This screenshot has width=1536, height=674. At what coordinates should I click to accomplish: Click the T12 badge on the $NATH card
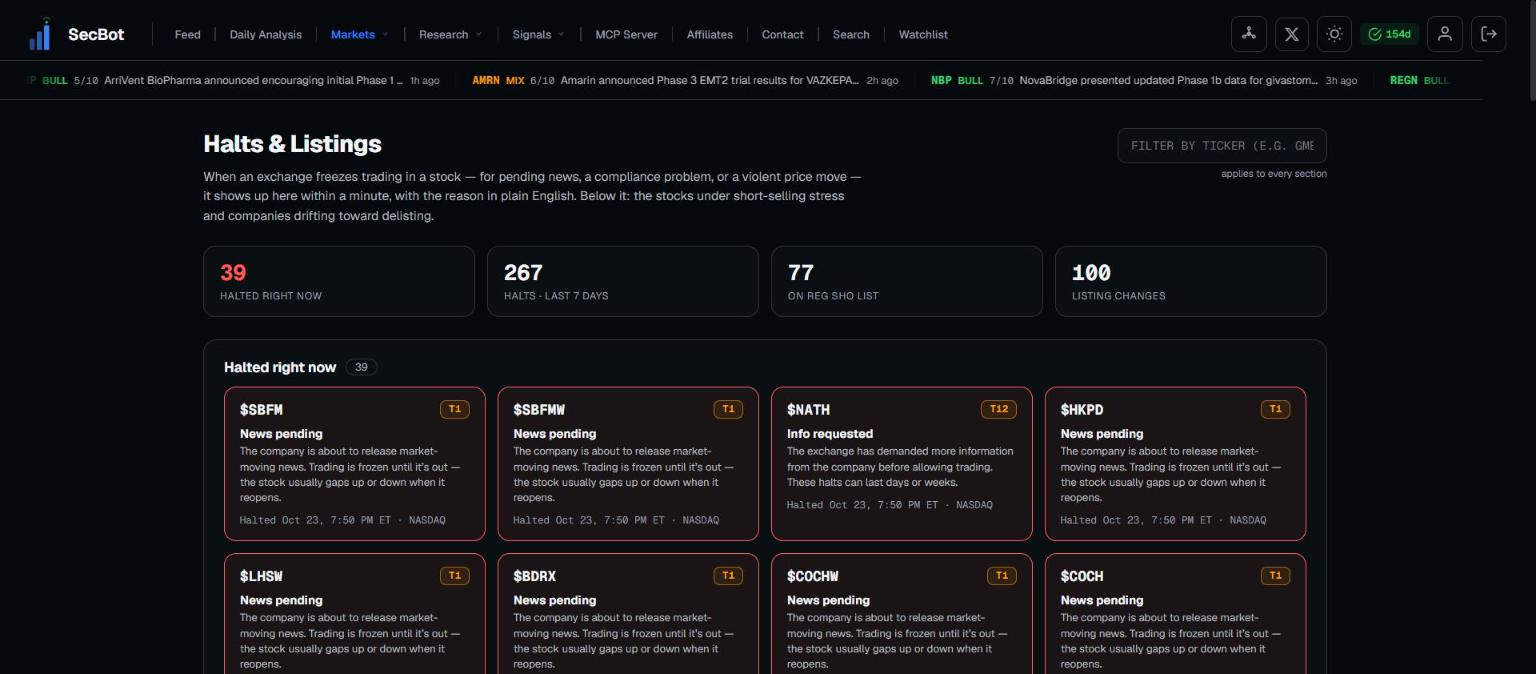point(999,409)
